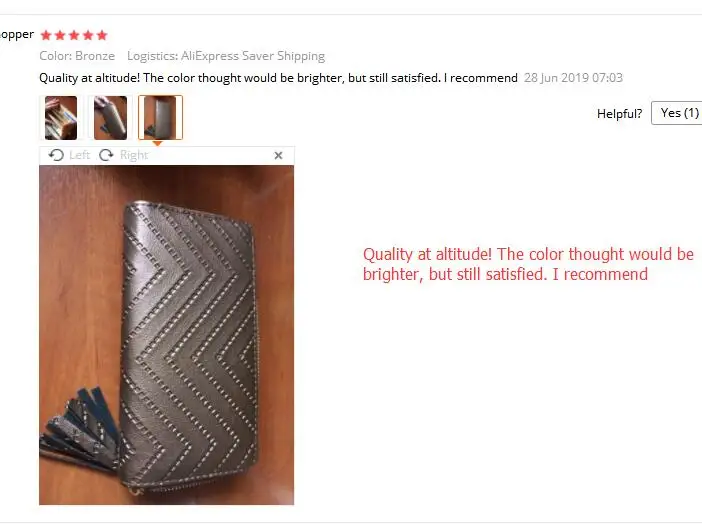Click the third red rating star
702x524 pixels.
click(74, 35)
